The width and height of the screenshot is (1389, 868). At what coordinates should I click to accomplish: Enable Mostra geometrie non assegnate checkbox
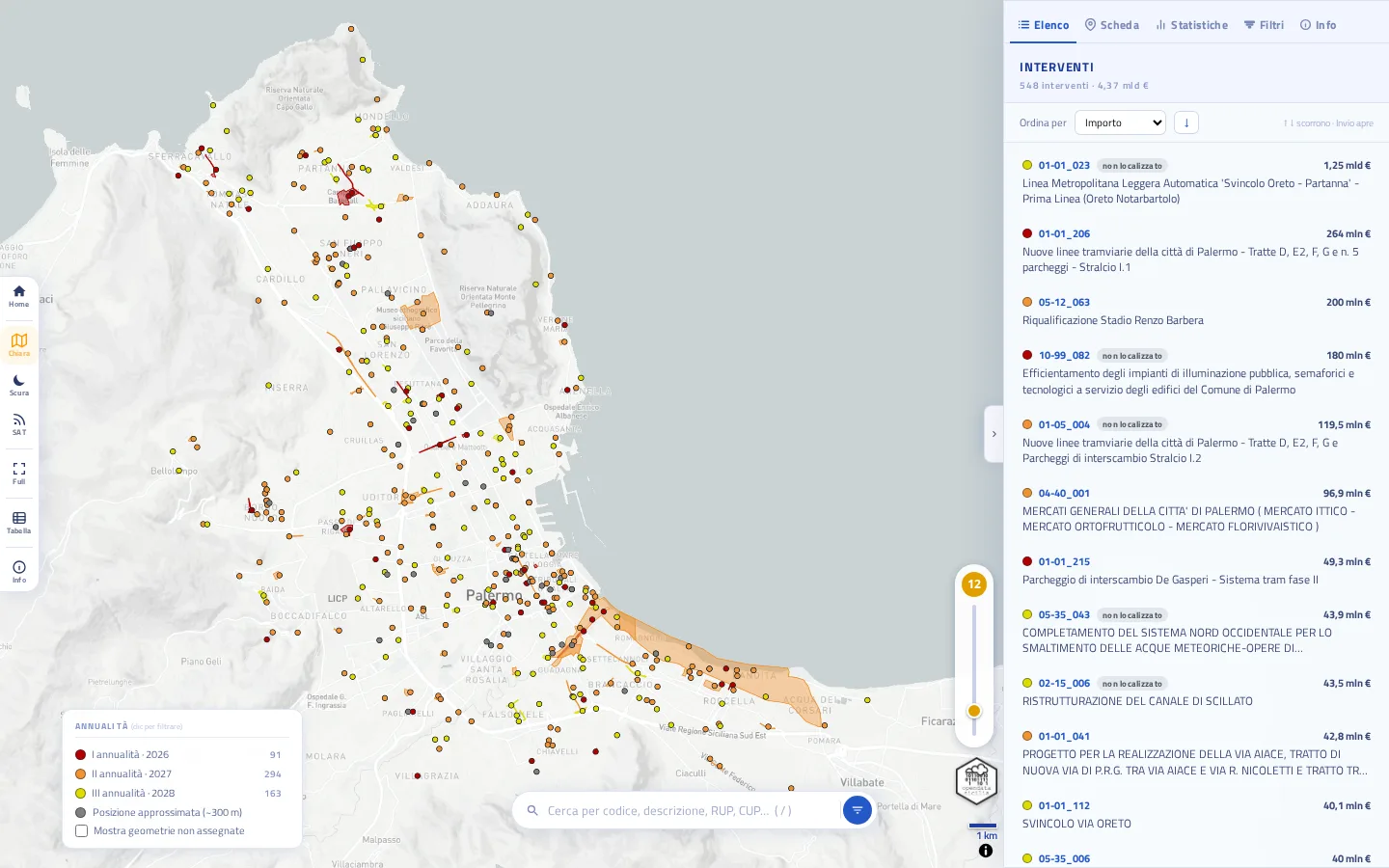[x=82, y=830]
